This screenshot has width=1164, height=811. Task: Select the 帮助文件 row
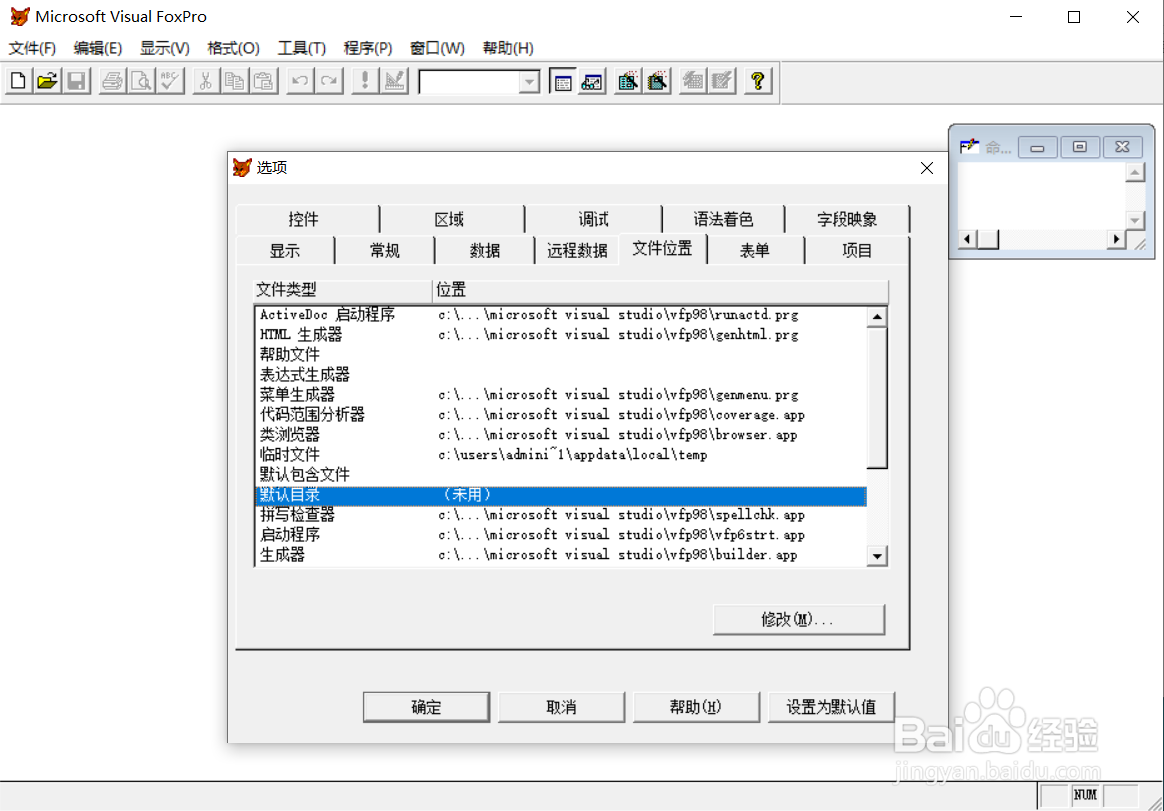pyautogui.click(x=560, y=355)
